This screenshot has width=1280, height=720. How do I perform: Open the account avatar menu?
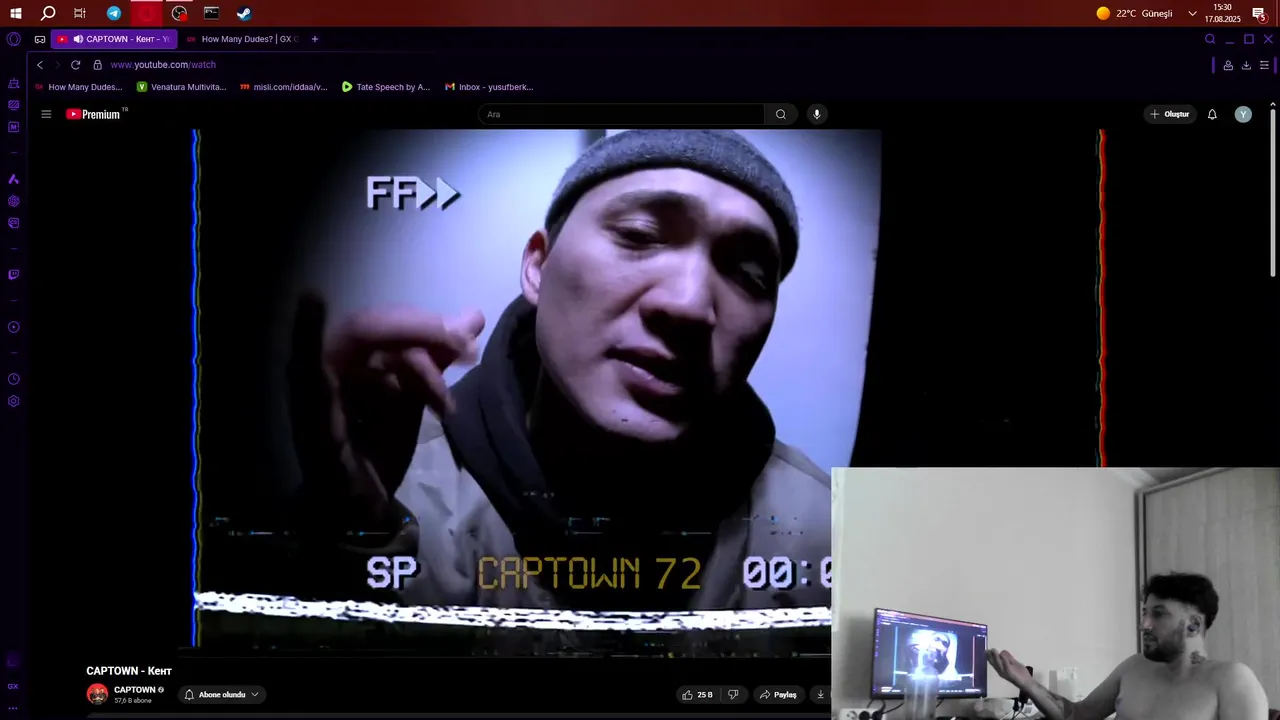point(1243,114)
